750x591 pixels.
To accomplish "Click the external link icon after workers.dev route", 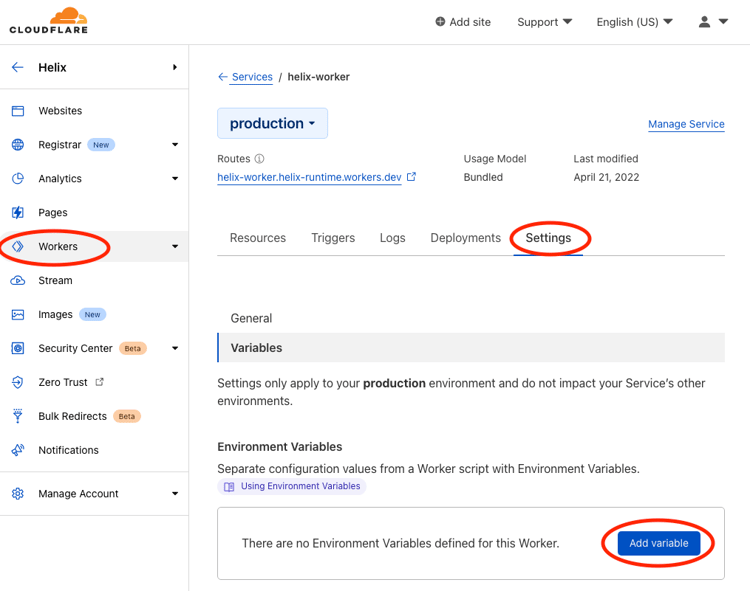I will coord(411,176).
